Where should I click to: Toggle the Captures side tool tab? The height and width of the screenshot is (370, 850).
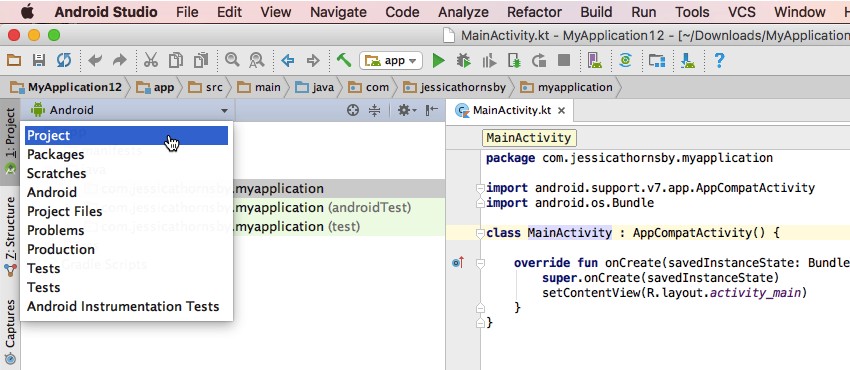point(10,331)
